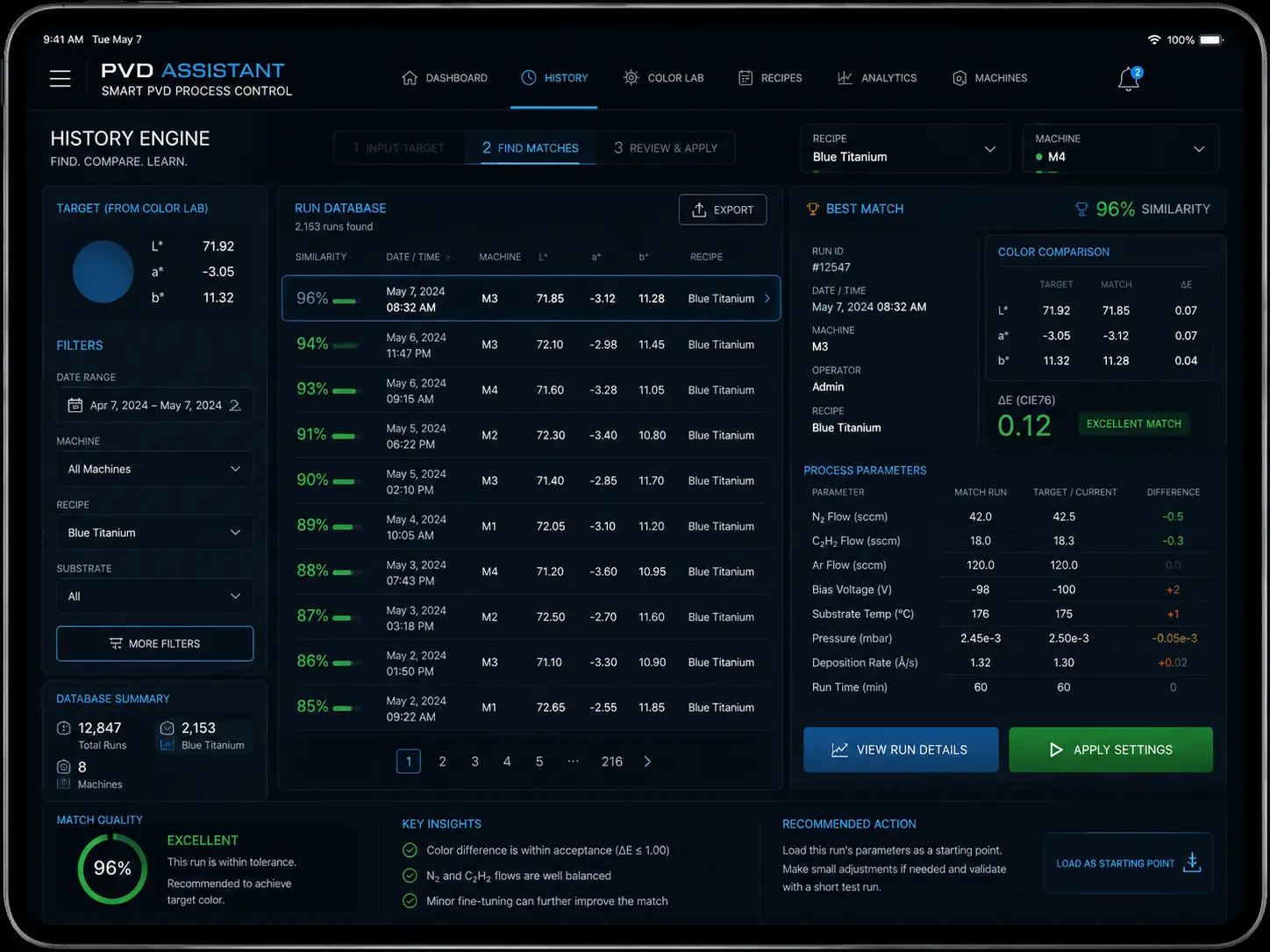This screenshot has width=1270, height=952.
Task: Sort by Date / Time column
Action: click(417, 257)
